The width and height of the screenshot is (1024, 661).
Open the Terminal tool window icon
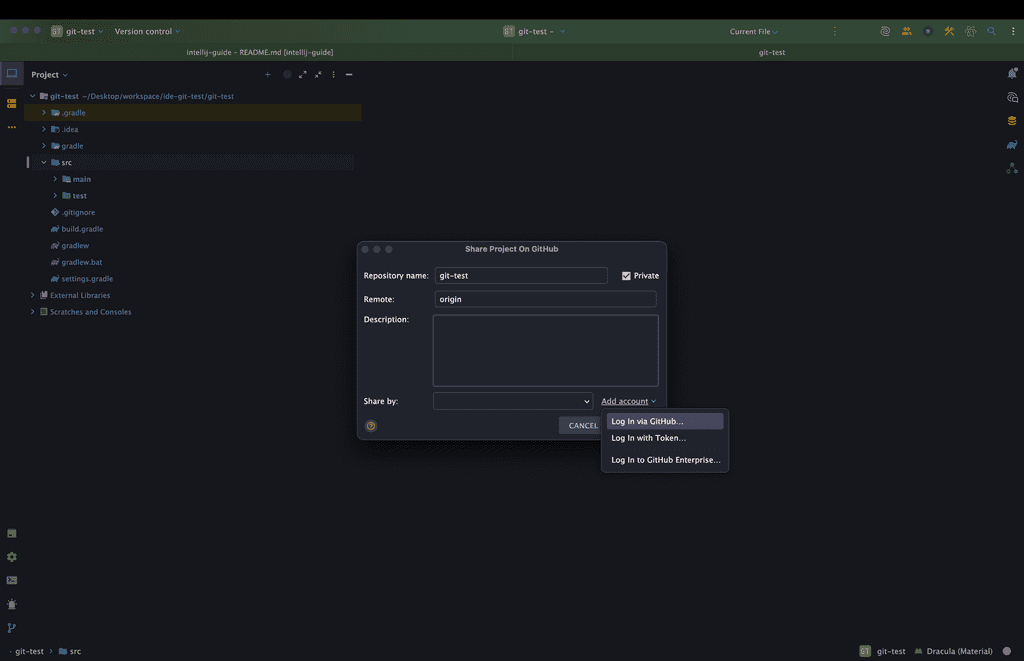[x=12, y=580]
